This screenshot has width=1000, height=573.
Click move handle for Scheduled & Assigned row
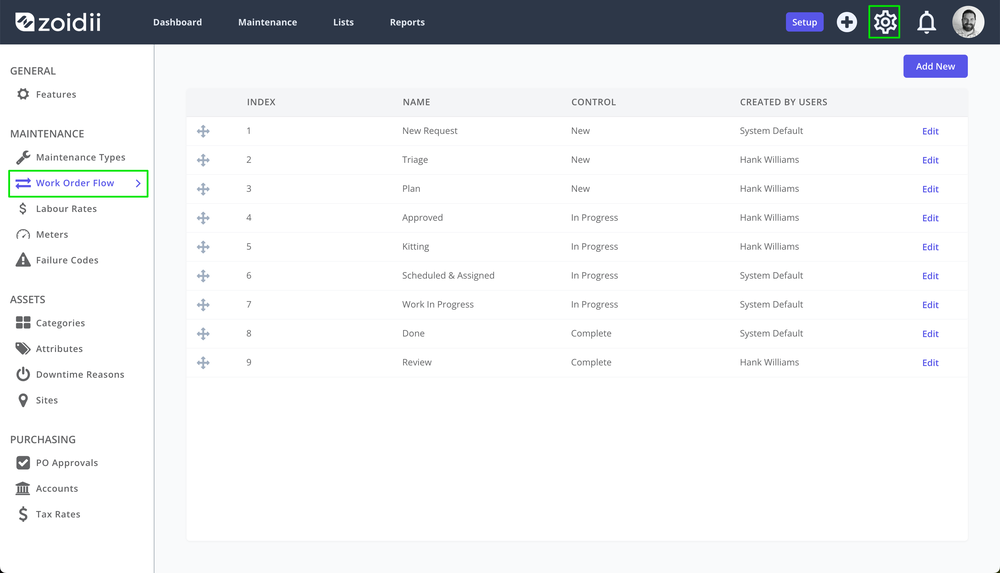(203, 276)
